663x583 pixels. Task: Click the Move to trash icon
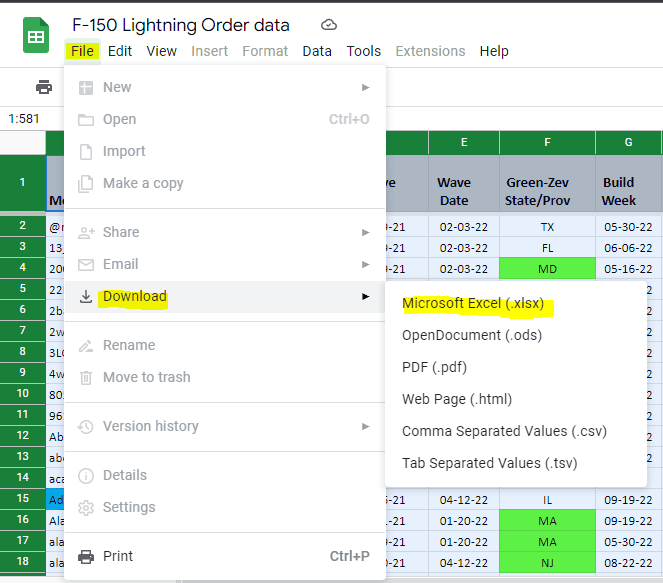86,377
